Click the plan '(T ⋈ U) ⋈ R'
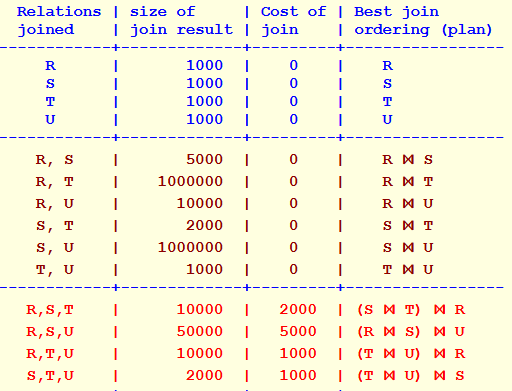512x391 pixels. [411, 354]
